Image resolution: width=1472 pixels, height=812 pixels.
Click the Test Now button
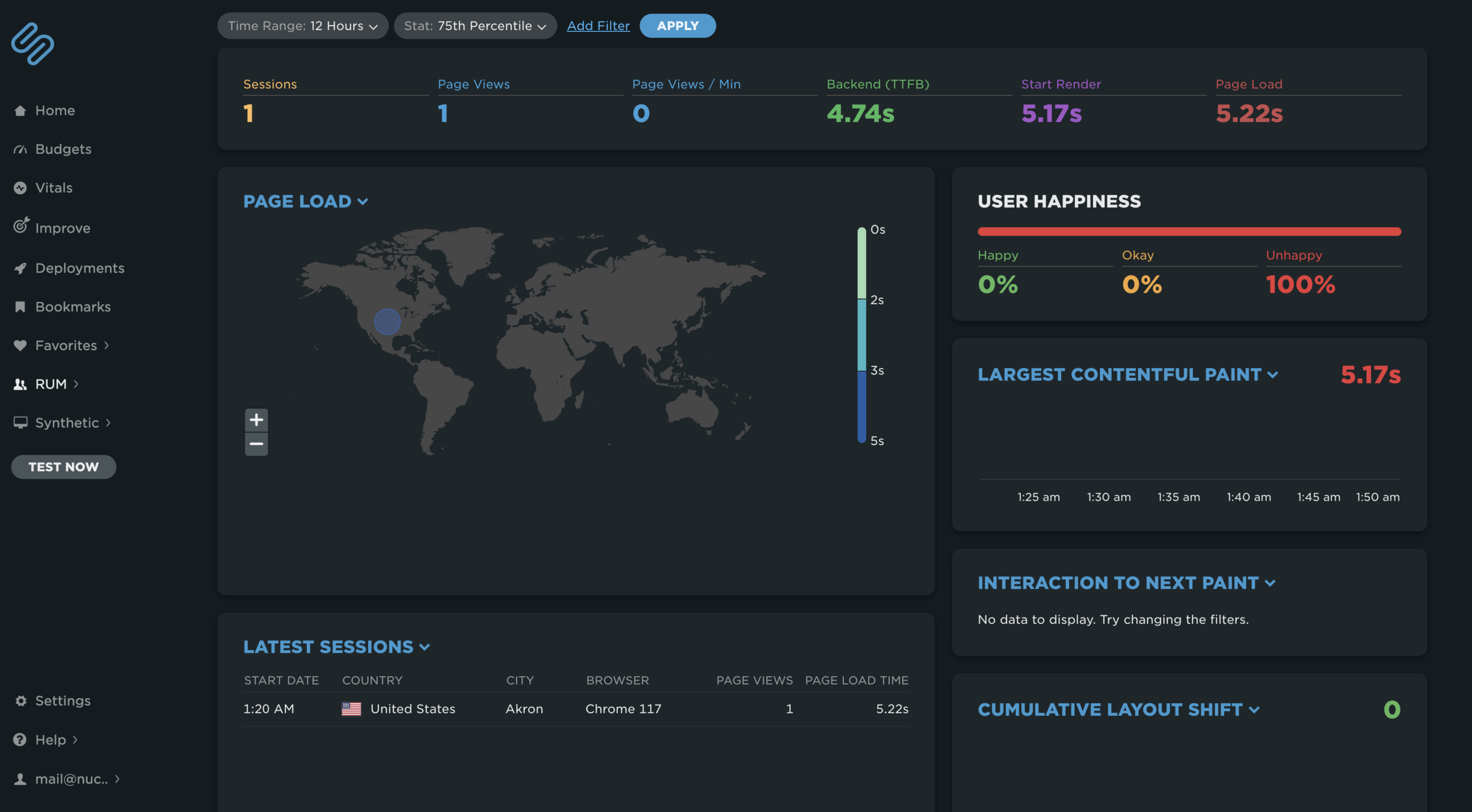pyautogui.click(x=64, y=467)
